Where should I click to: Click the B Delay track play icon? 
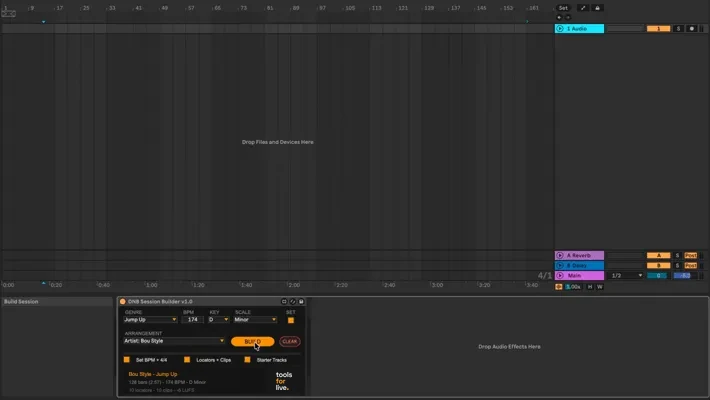(x=560, y=265)
